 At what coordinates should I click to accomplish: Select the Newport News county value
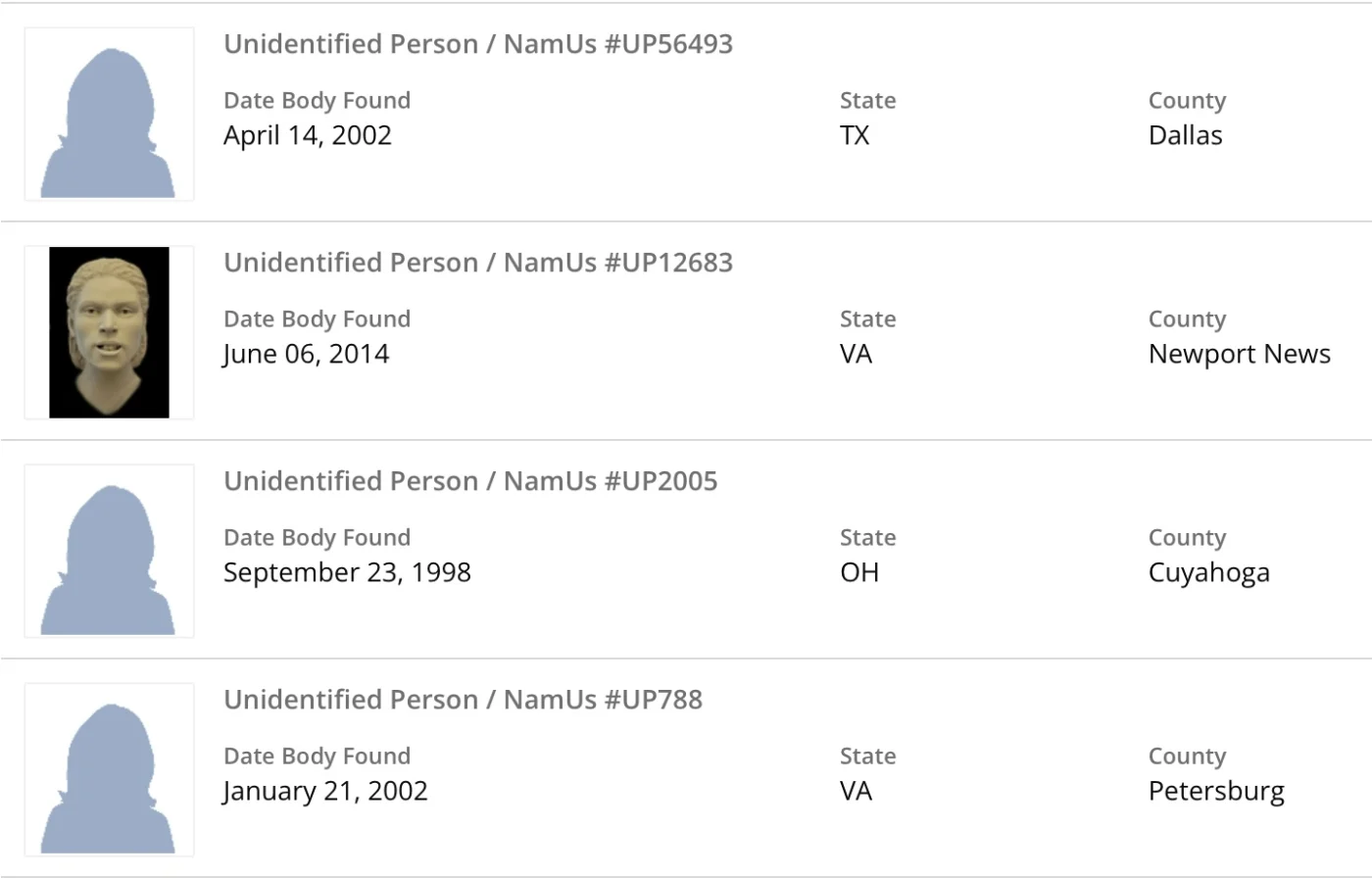tap(1239, 354)
